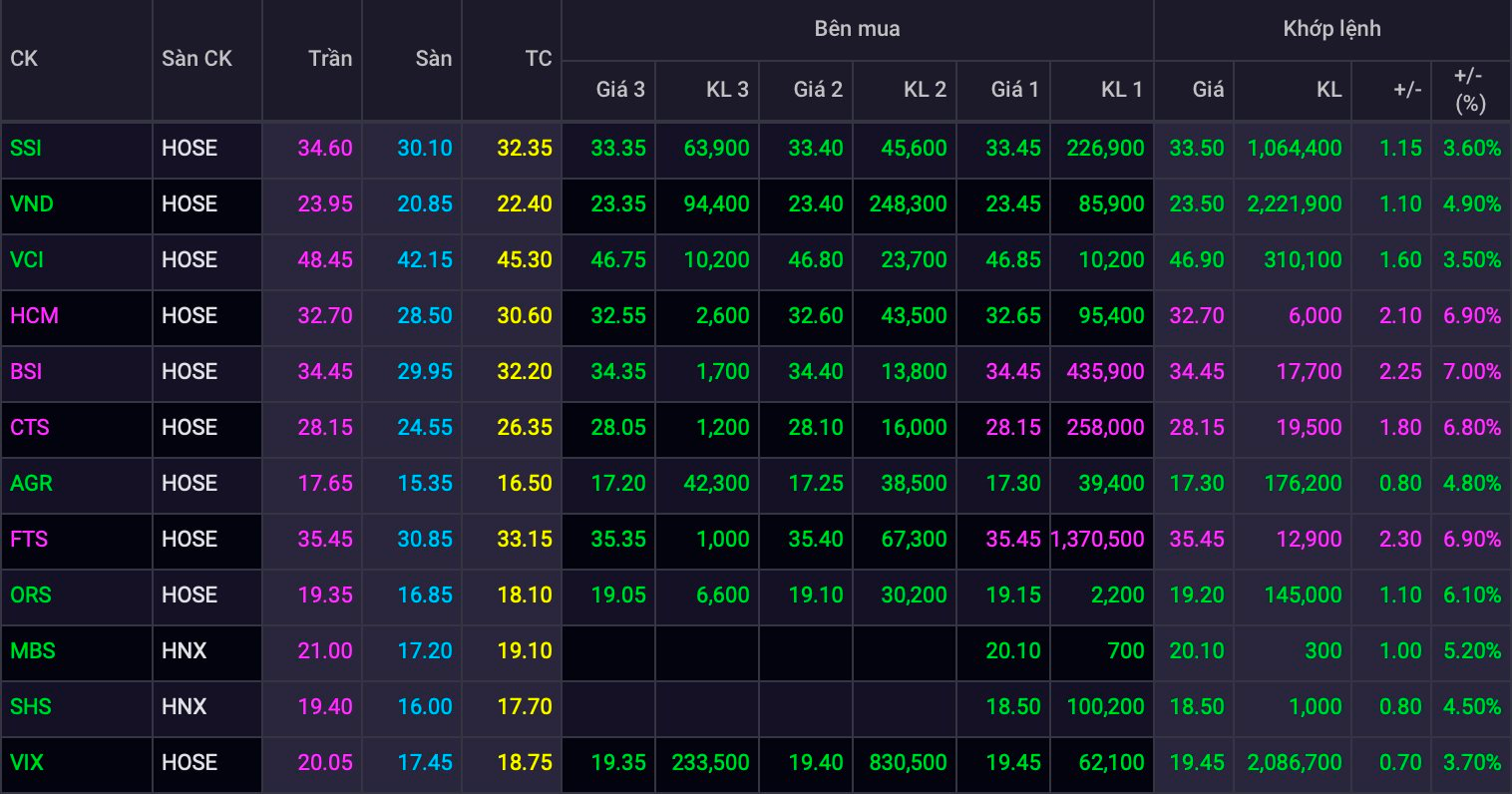Click SSI ceiling price 34.60
1512x794 pixels.
point(325,149)
